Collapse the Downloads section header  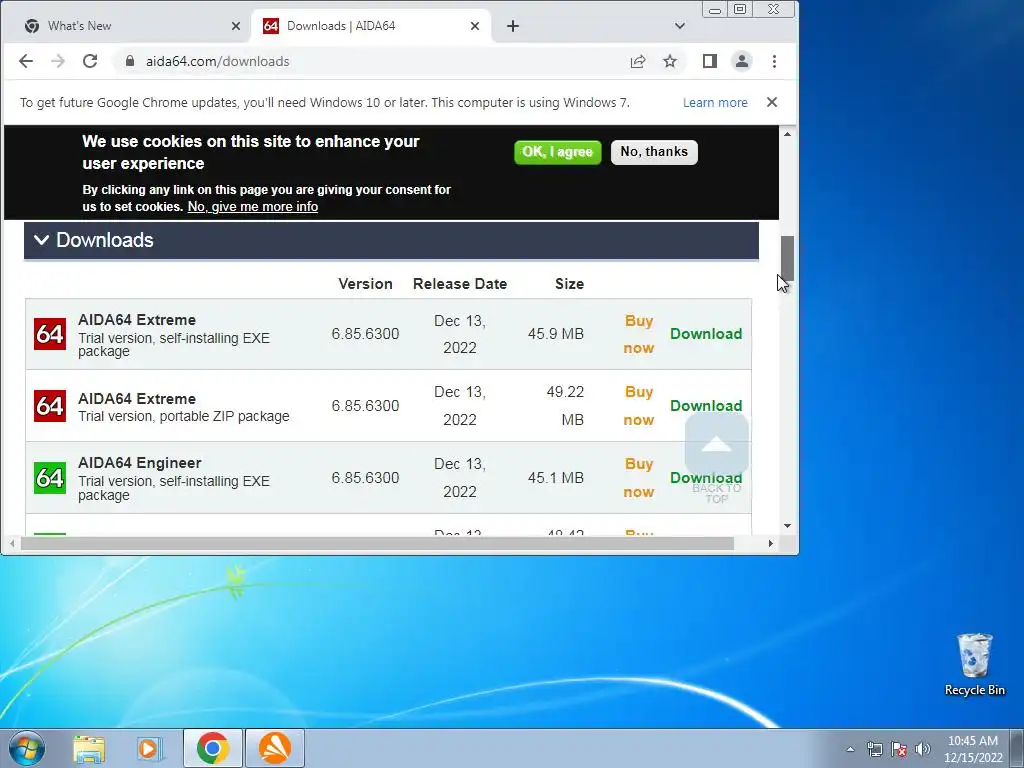pos(391,240)
